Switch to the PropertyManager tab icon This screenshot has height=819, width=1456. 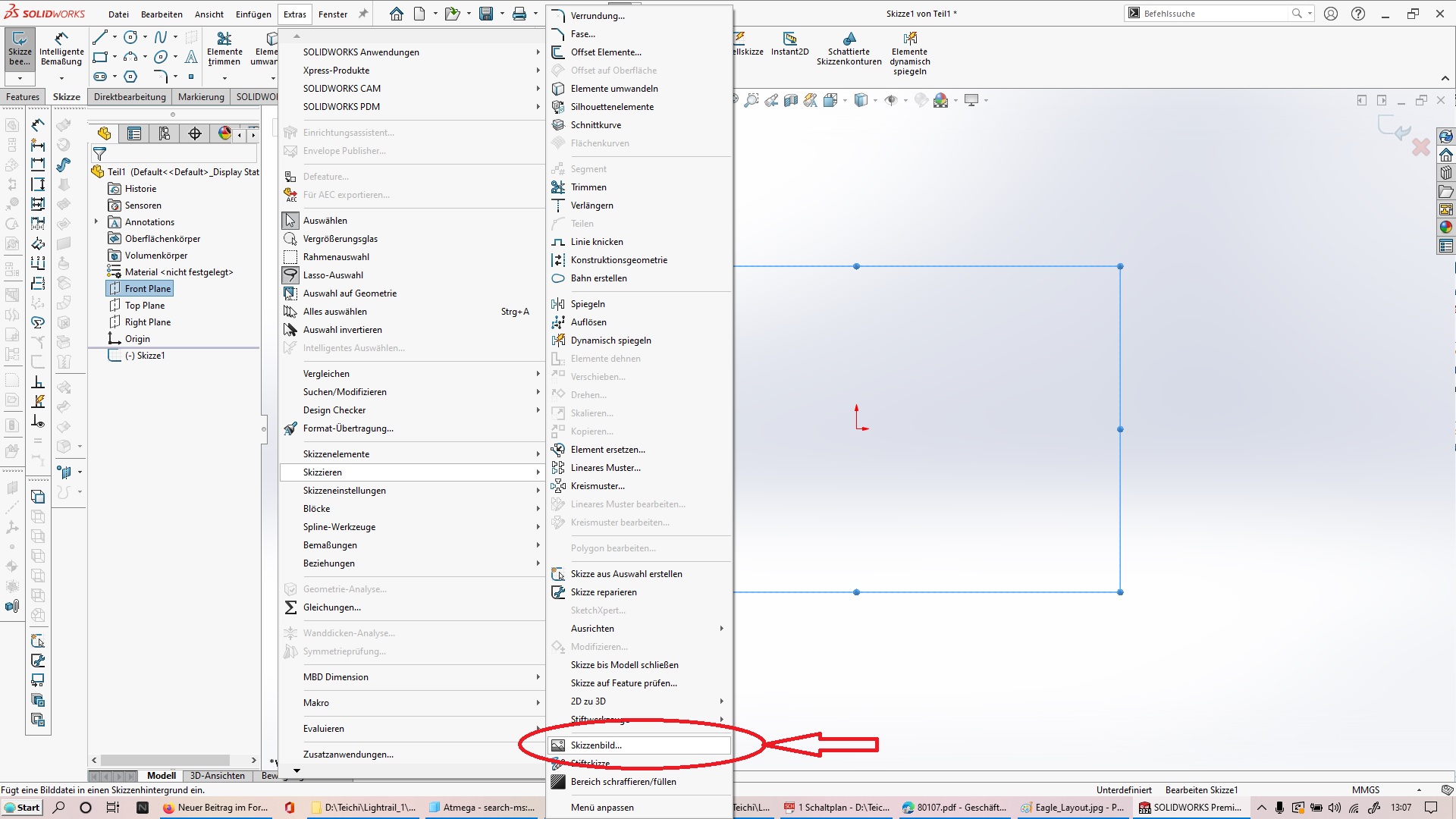point(134,134)
